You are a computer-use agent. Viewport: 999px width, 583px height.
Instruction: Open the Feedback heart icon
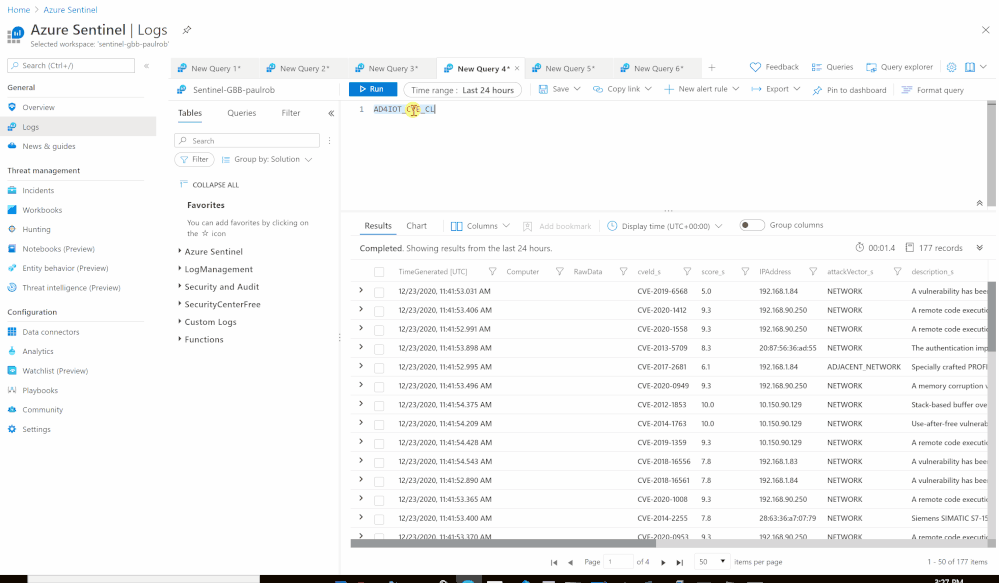pyautogui.click(x=755, y=67)
